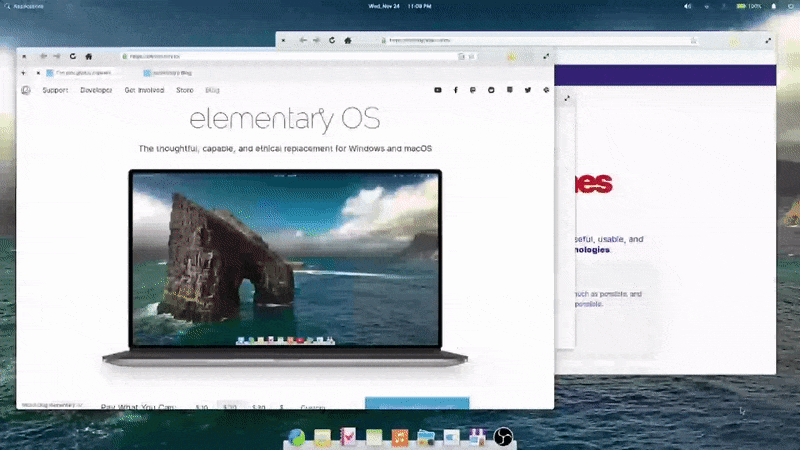800x450 pixels.
Task: Open the Support navigation menu item
Action: tap(55, 90)
